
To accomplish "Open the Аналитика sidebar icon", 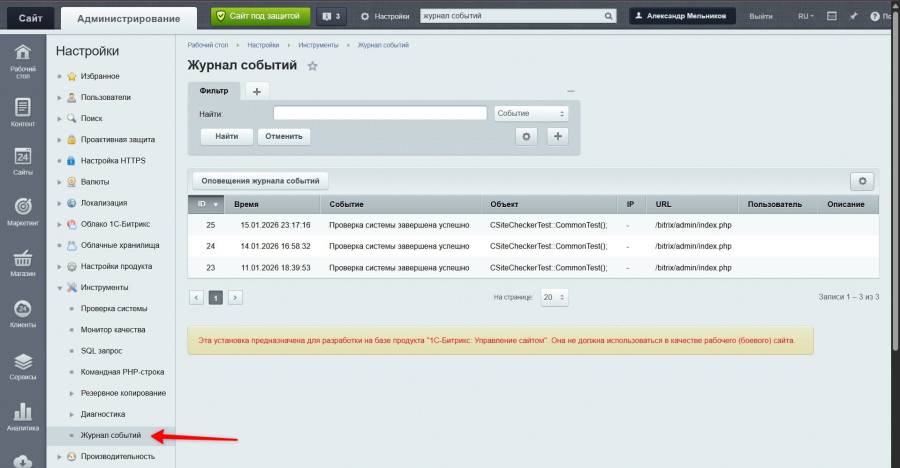I will 22,417.
